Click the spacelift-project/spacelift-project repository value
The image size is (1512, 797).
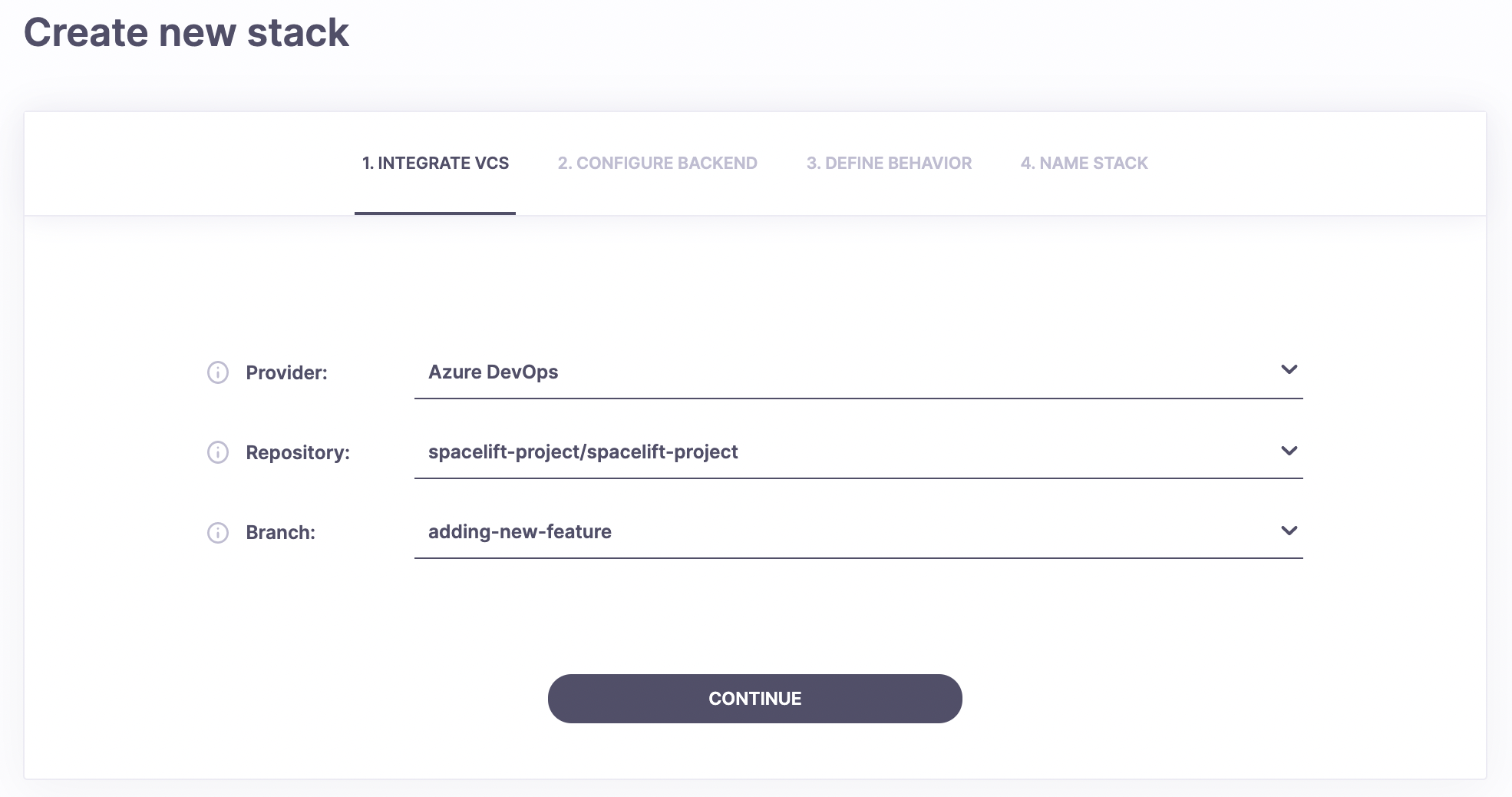coord(583,452)
